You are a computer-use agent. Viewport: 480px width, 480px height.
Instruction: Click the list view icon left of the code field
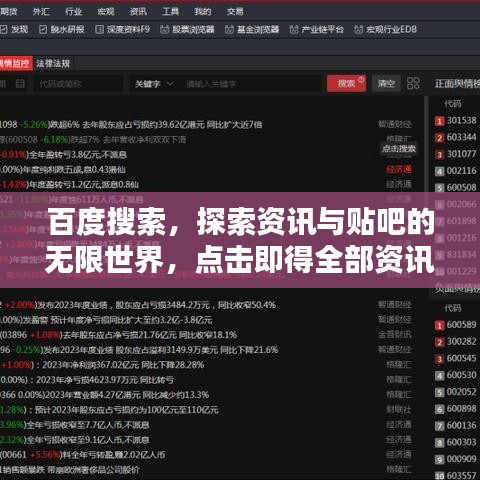(20, 83)
